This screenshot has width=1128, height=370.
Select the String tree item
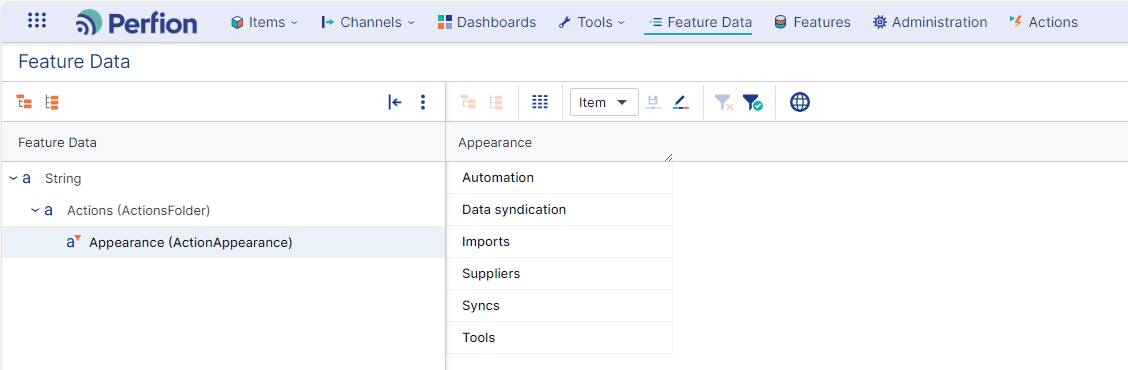tap(63, 178)
